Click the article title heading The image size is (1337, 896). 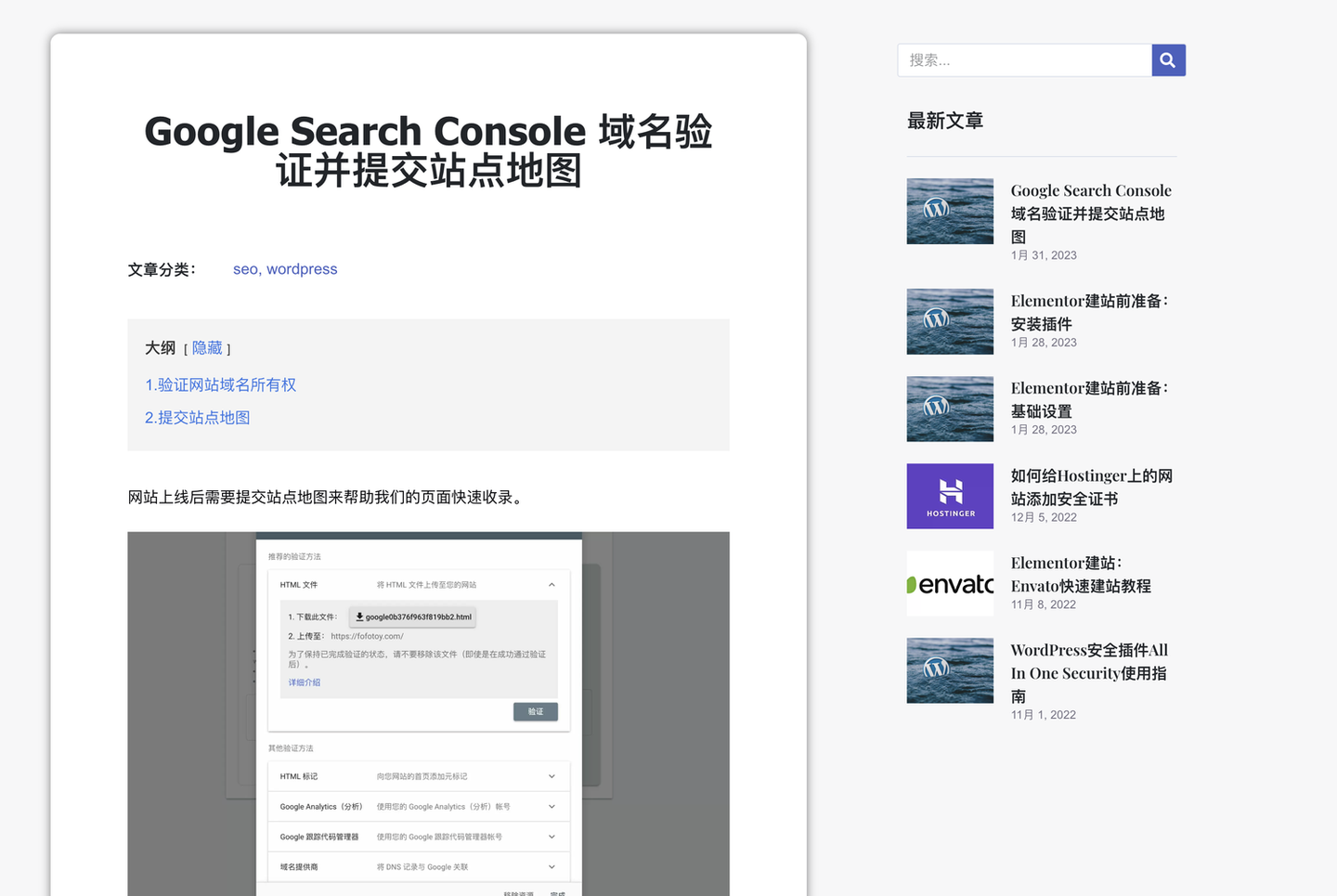tap(428, 150)
